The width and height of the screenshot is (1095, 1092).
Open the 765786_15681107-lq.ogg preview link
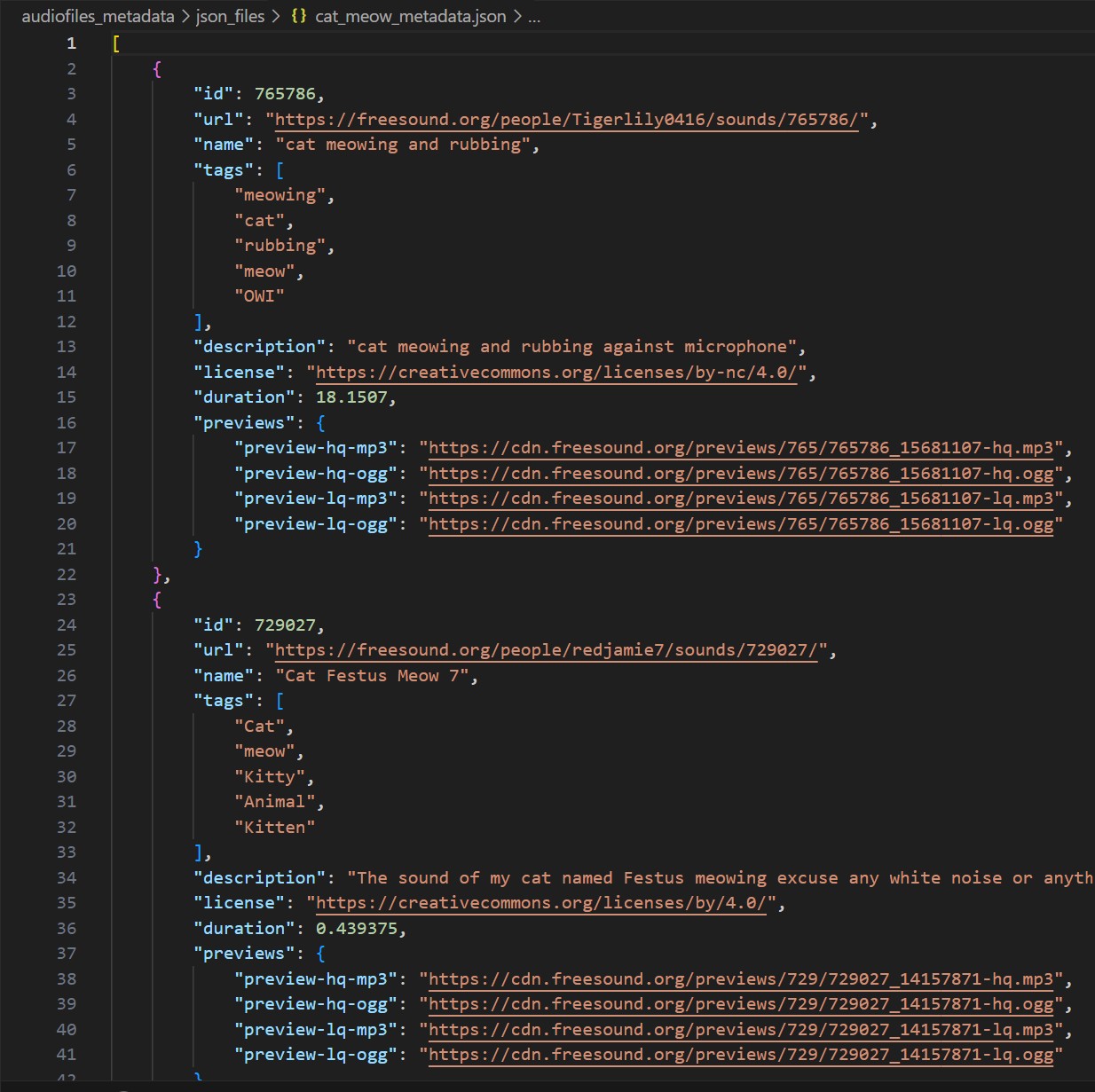coord(741,524)
